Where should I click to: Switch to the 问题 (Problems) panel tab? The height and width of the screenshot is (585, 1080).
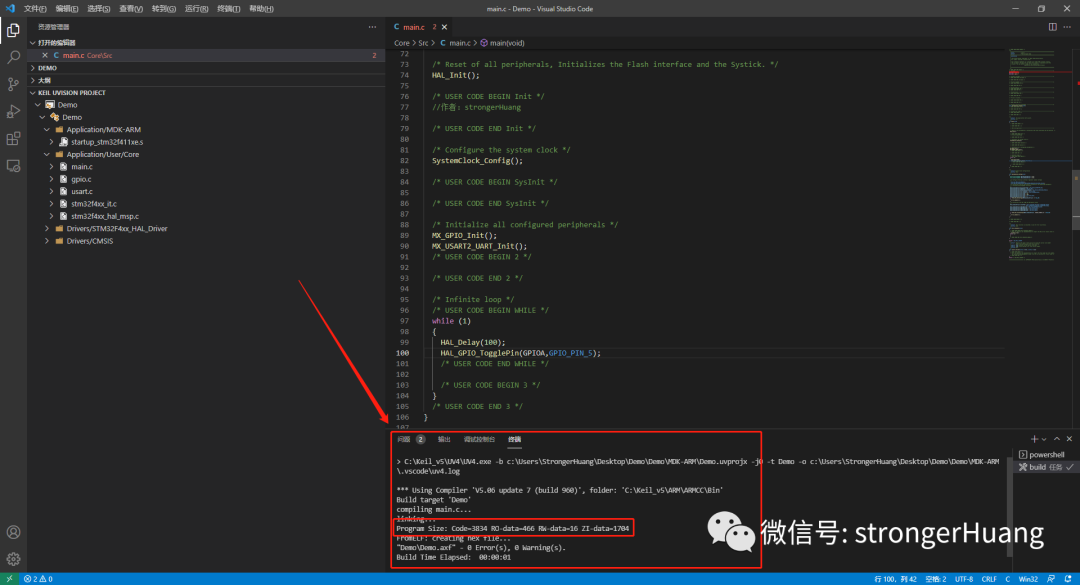(x=404, y=439)
